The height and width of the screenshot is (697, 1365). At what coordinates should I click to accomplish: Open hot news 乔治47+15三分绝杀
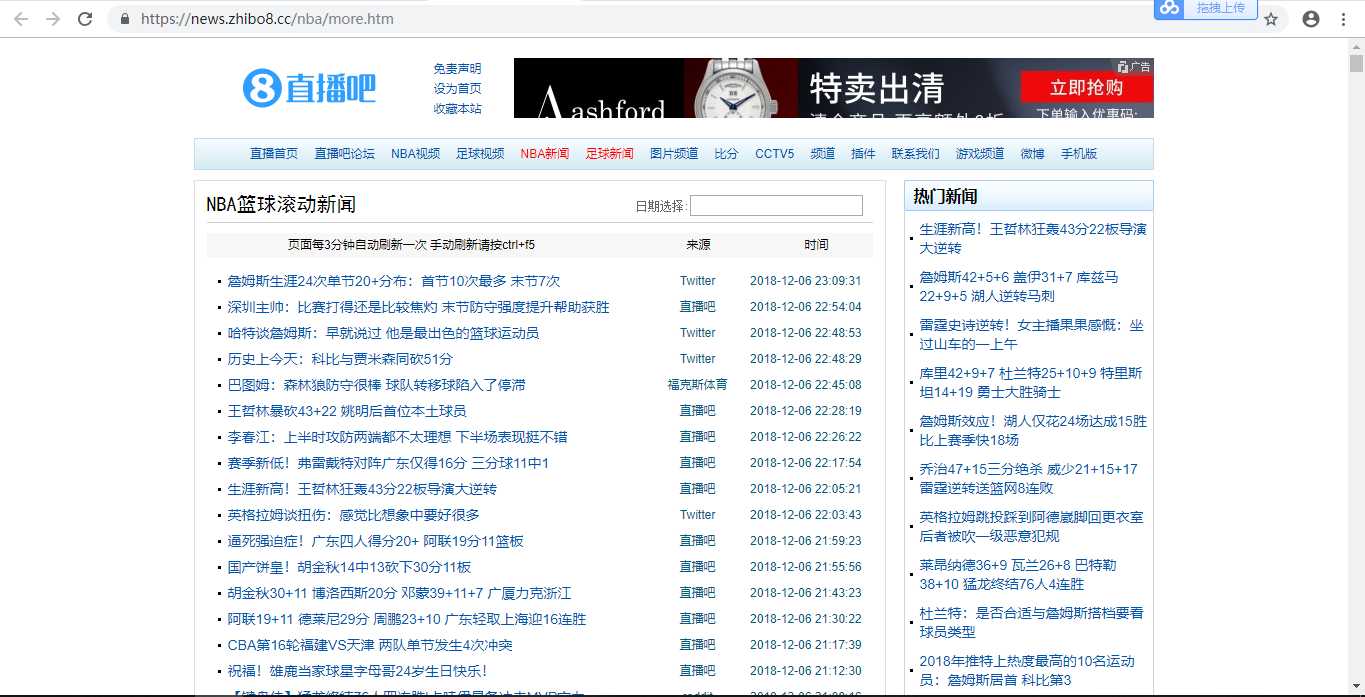pos(1029,478)
